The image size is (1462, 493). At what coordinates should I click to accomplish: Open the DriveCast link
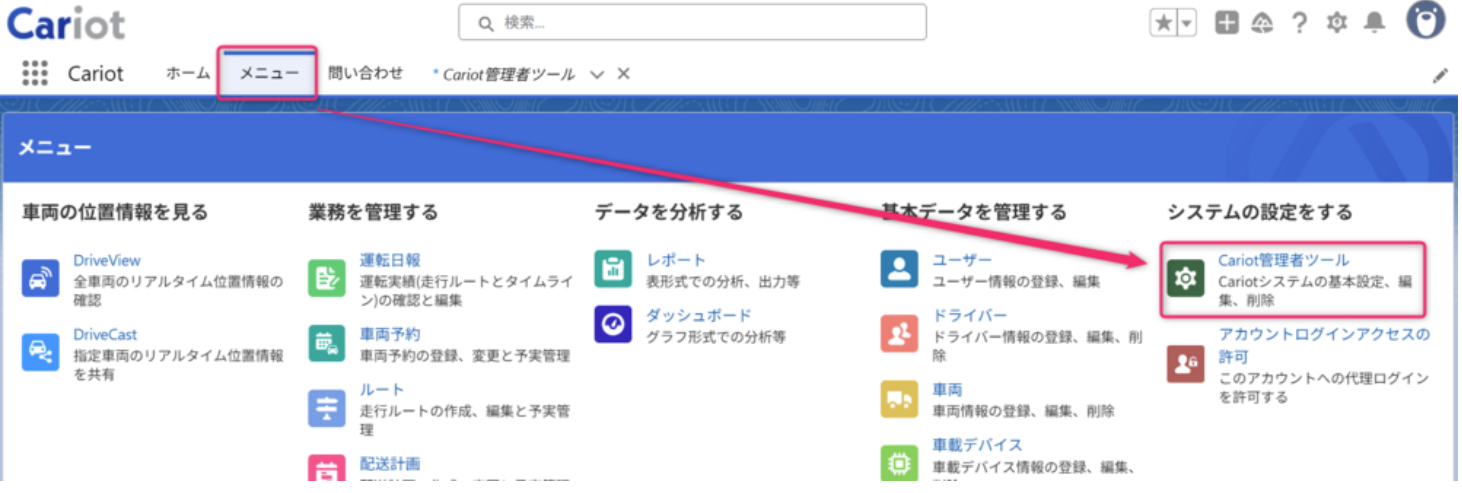[x=105, y=334]
